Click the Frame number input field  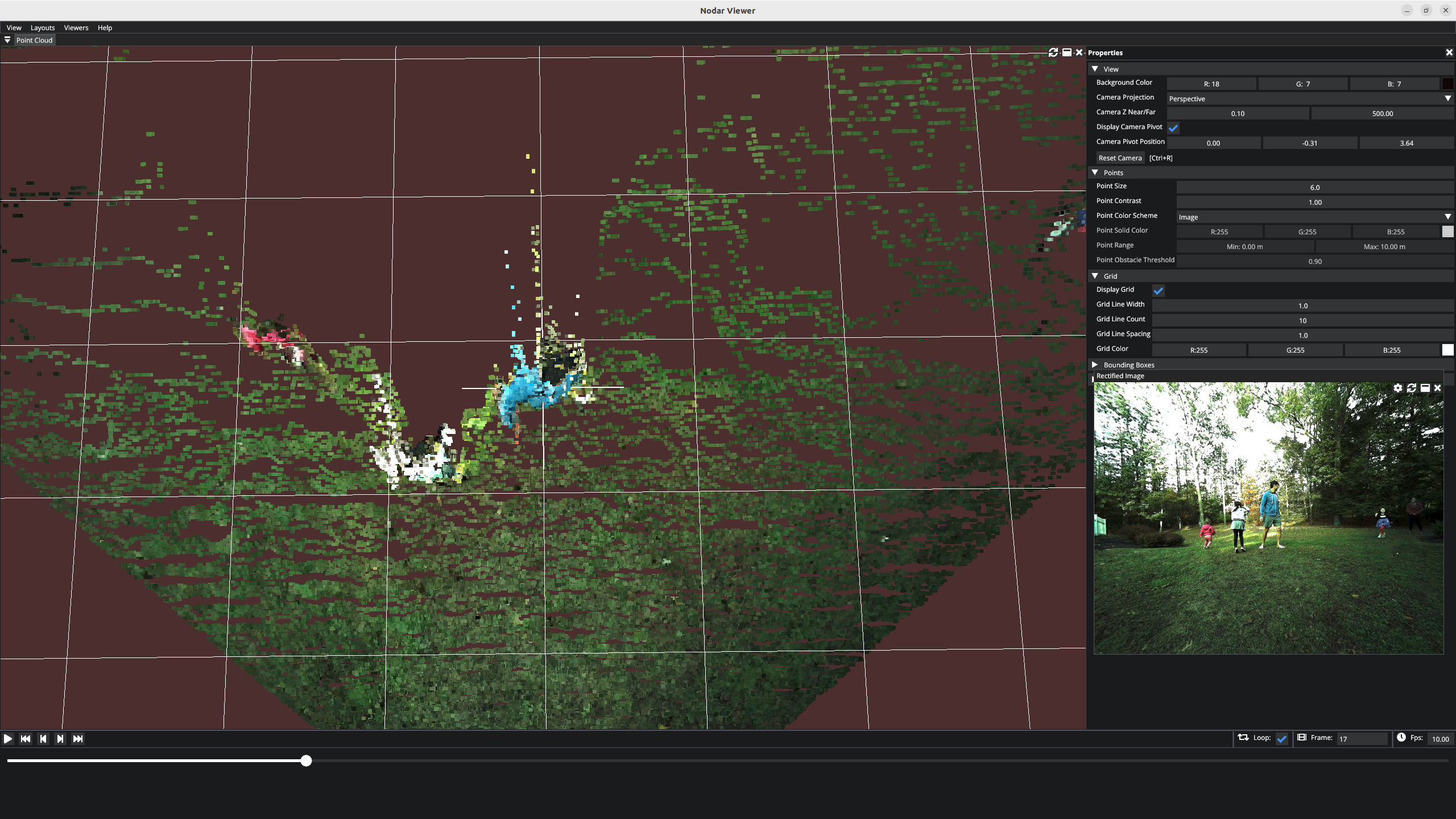(1362, 738)
